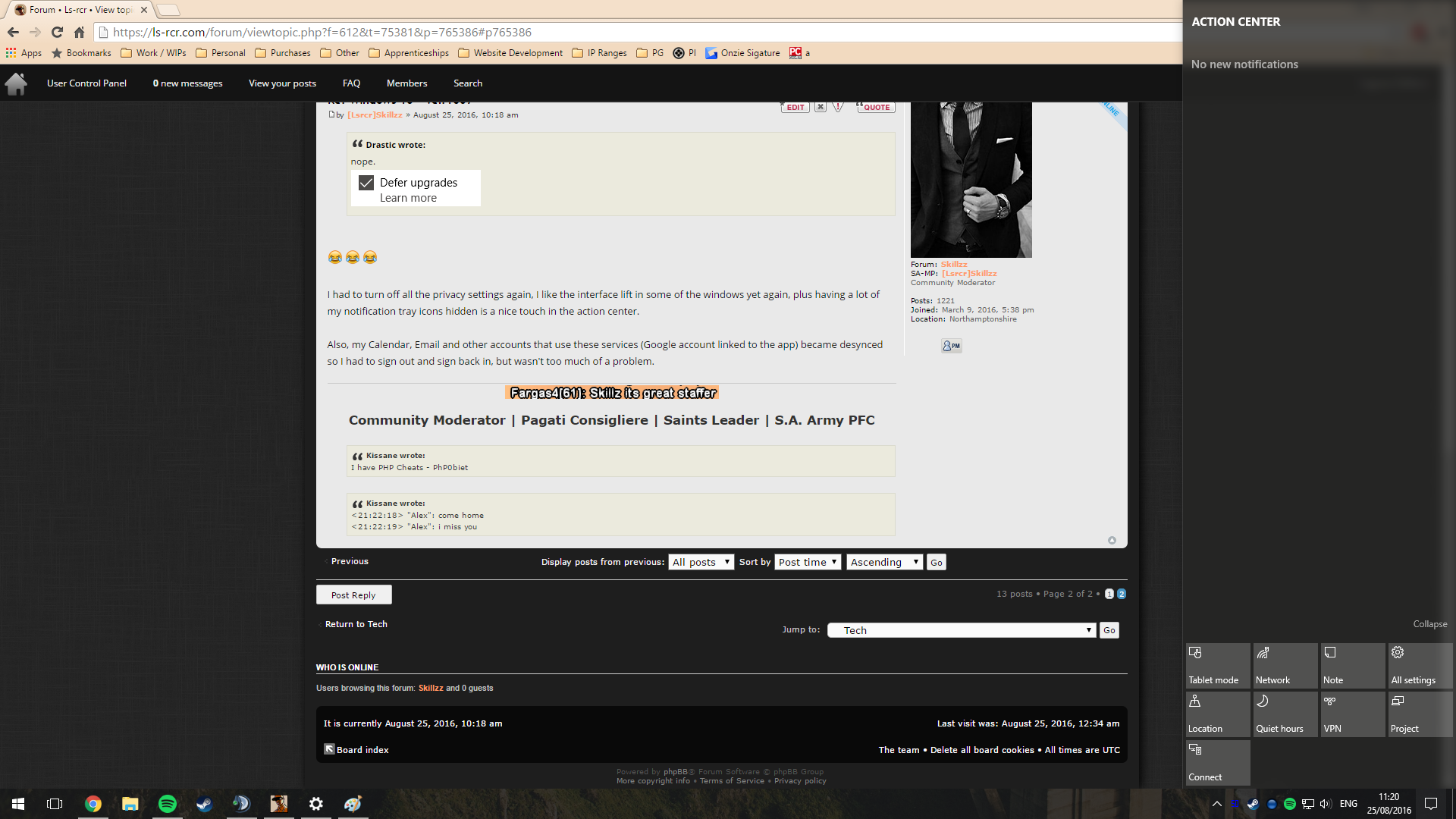This screenshot has width=1456, height=819.
Task: Click the EDIT post button
Action: pos(795,107)
